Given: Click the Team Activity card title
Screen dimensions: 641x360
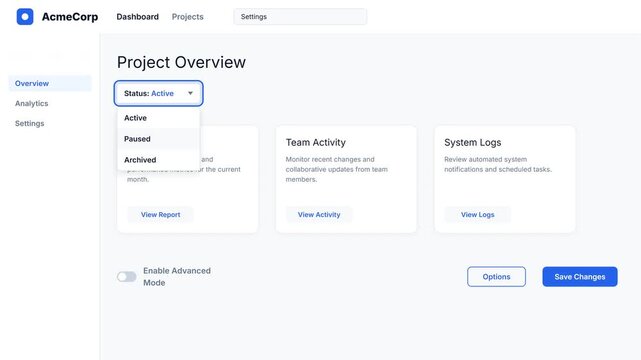Looking at the screenshot, I should coord(316,142).
